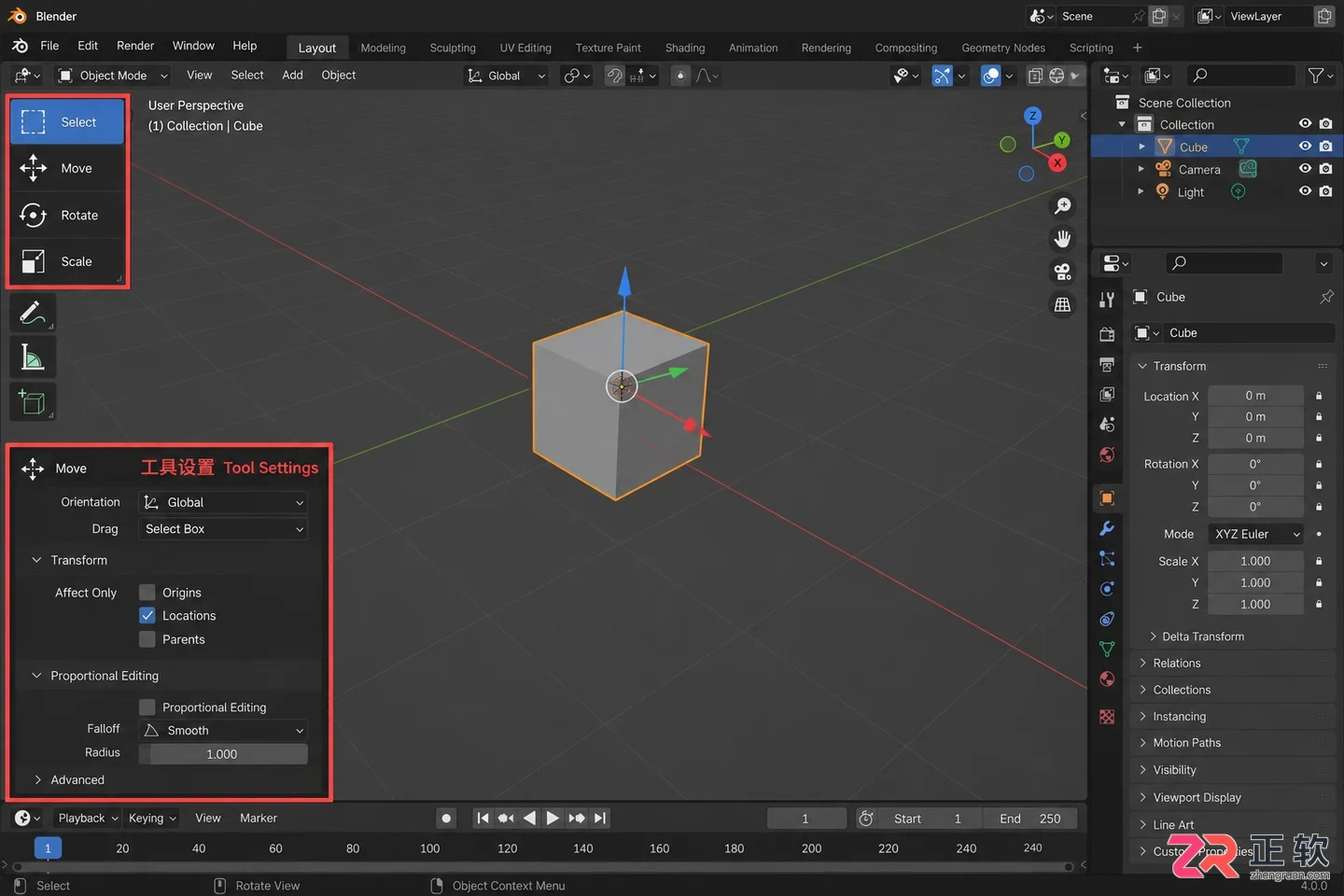Activate the Rotate tool
This screenshot has width=1344, height=896.
pyautogui.click(x=67, y=216)
